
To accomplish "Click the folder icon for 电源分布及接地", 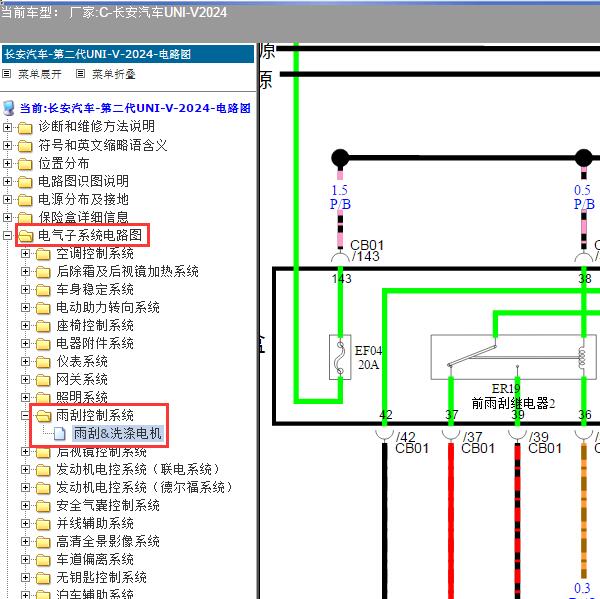I will tap(25, 200).
